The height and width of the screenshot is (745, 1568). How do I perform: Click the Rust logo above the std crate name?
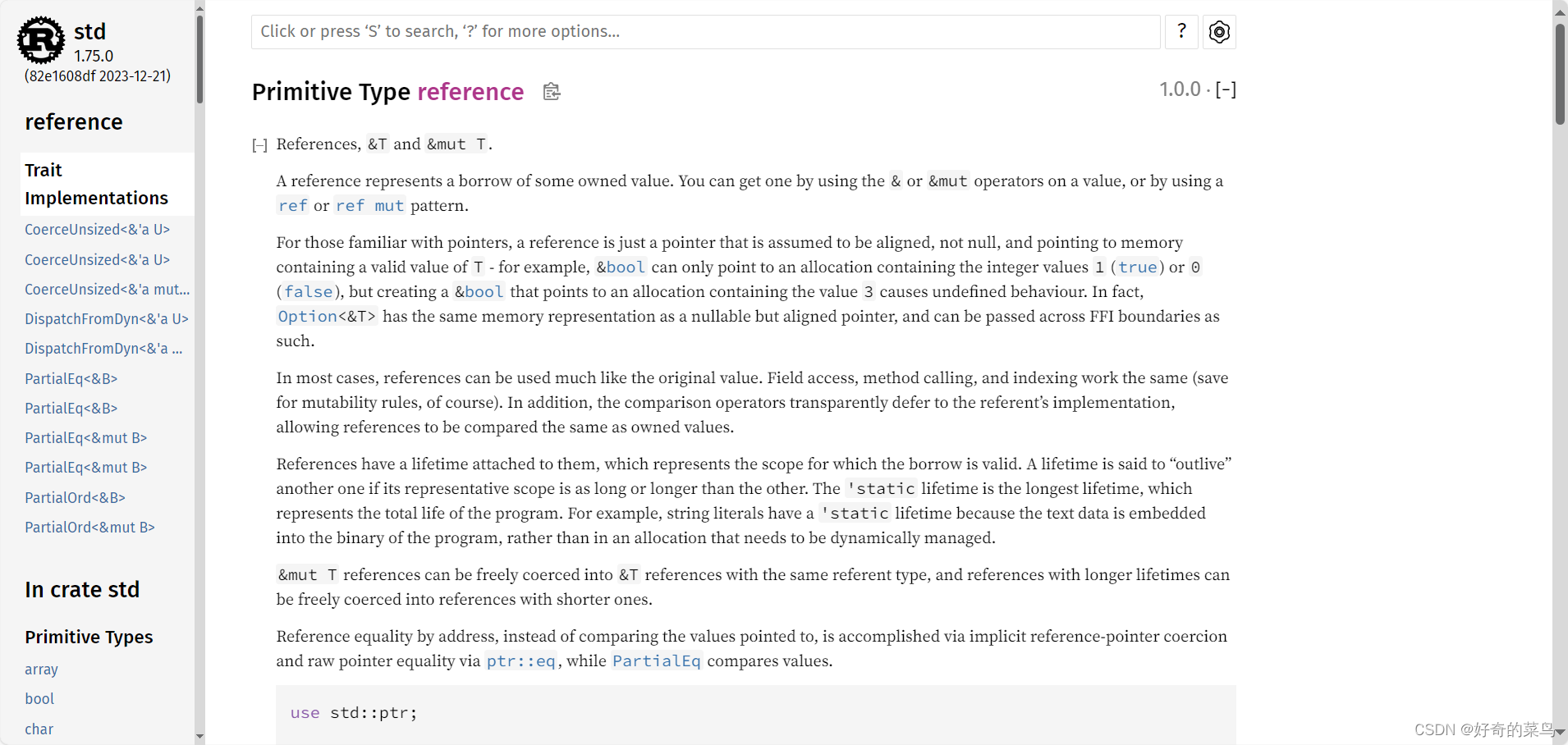click(40, 39)
